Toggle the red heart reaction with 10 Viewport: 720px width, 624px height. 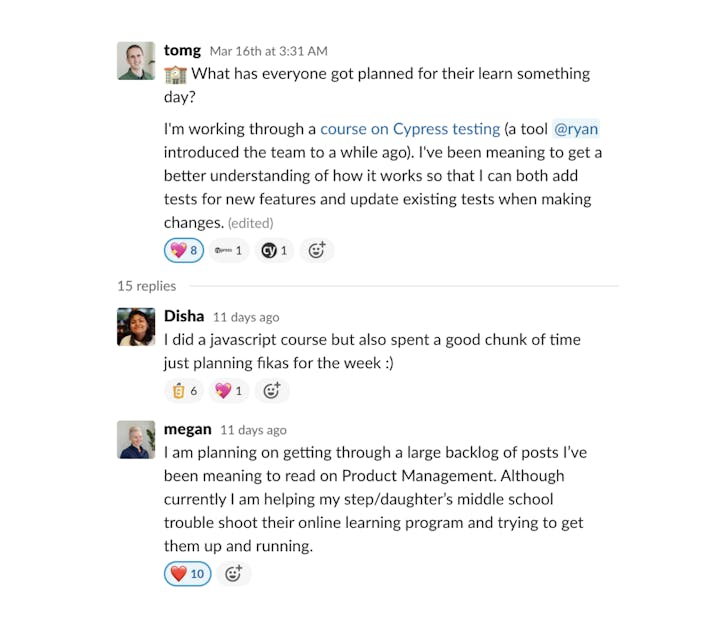(x=187, y=574)
